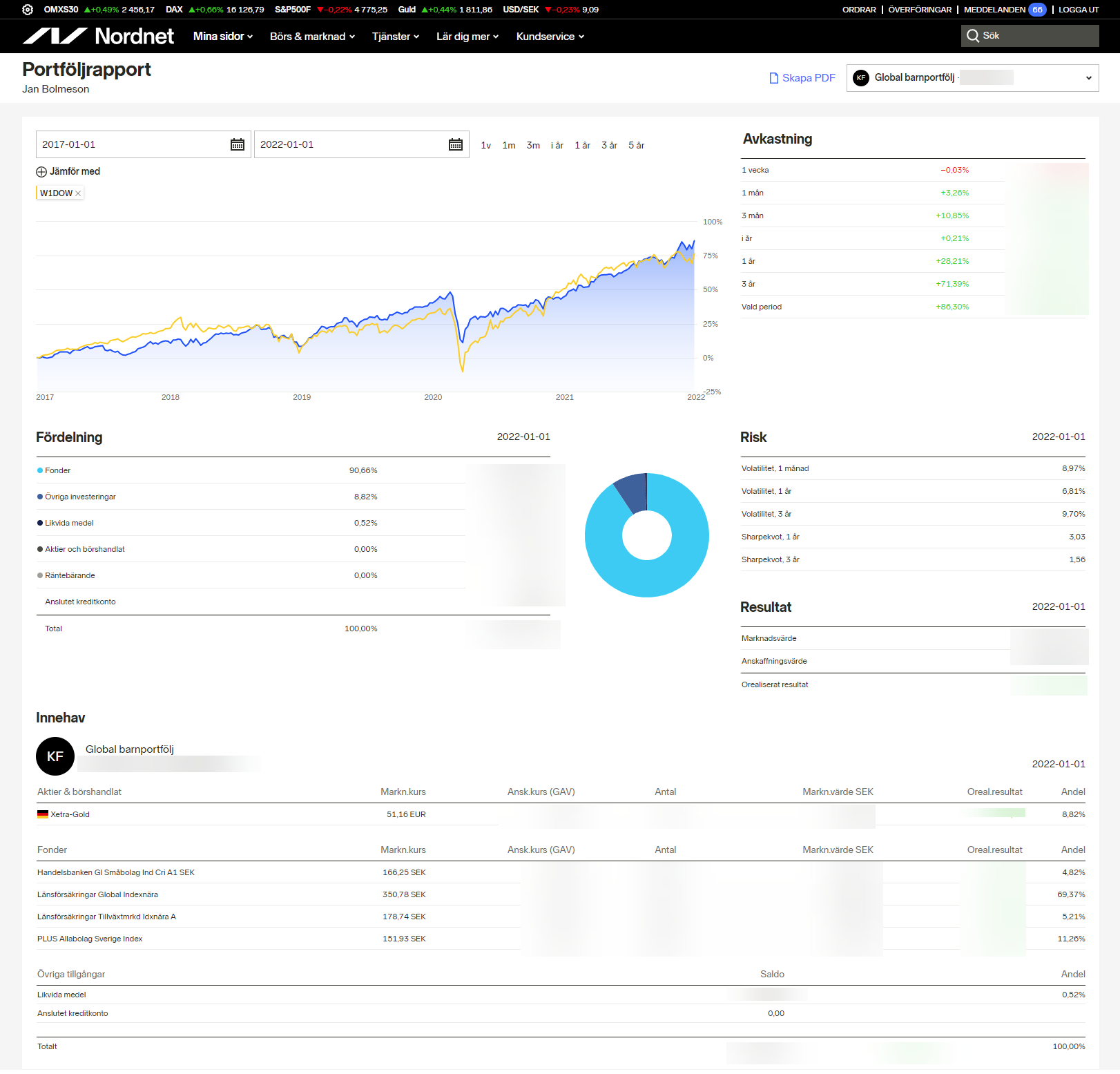The image size is (1120, 1074).
Task: Select the 3 år period
Action: click(x=609, y=146)
